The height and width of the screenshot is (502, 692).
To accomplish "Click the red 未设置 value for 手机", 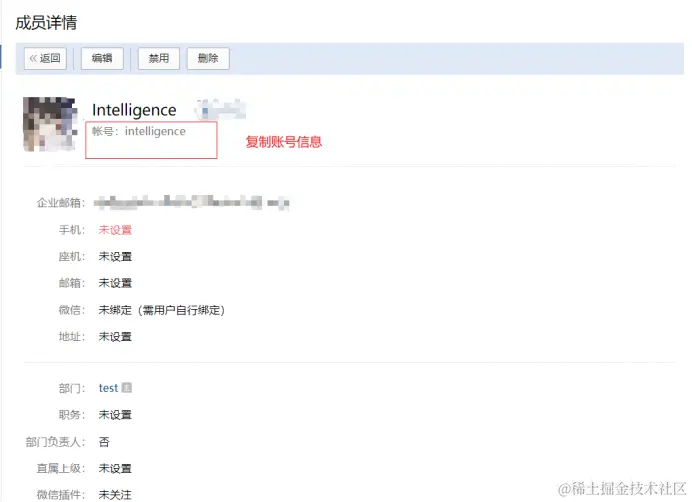I will (x=115, y=230).
